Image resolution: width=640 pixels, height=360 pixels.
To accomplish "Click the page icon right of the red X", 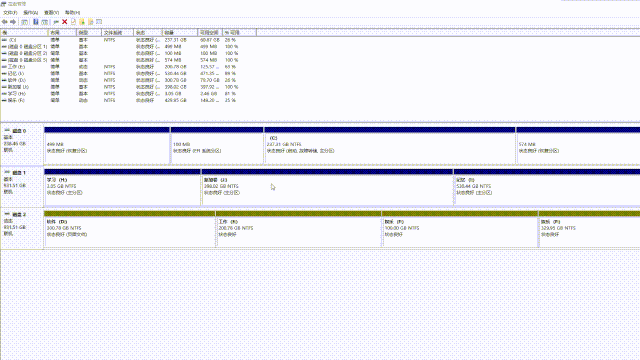I will pos(73,22).
